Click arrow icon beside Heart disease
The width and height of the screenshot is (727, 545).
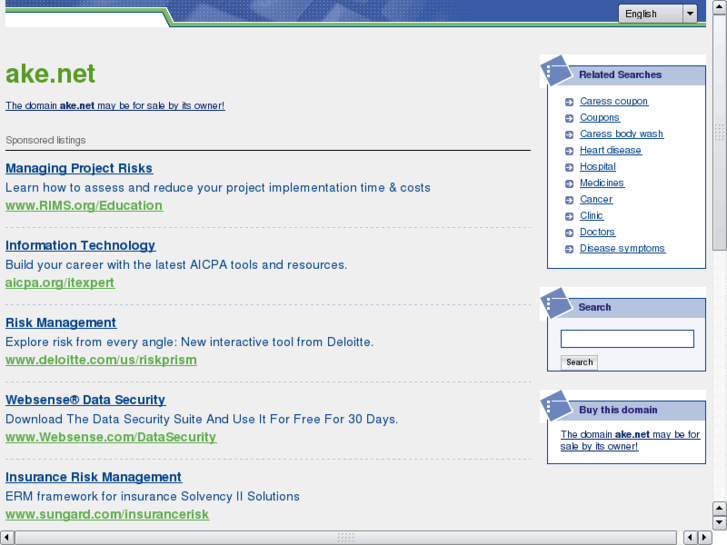[569, 151]
